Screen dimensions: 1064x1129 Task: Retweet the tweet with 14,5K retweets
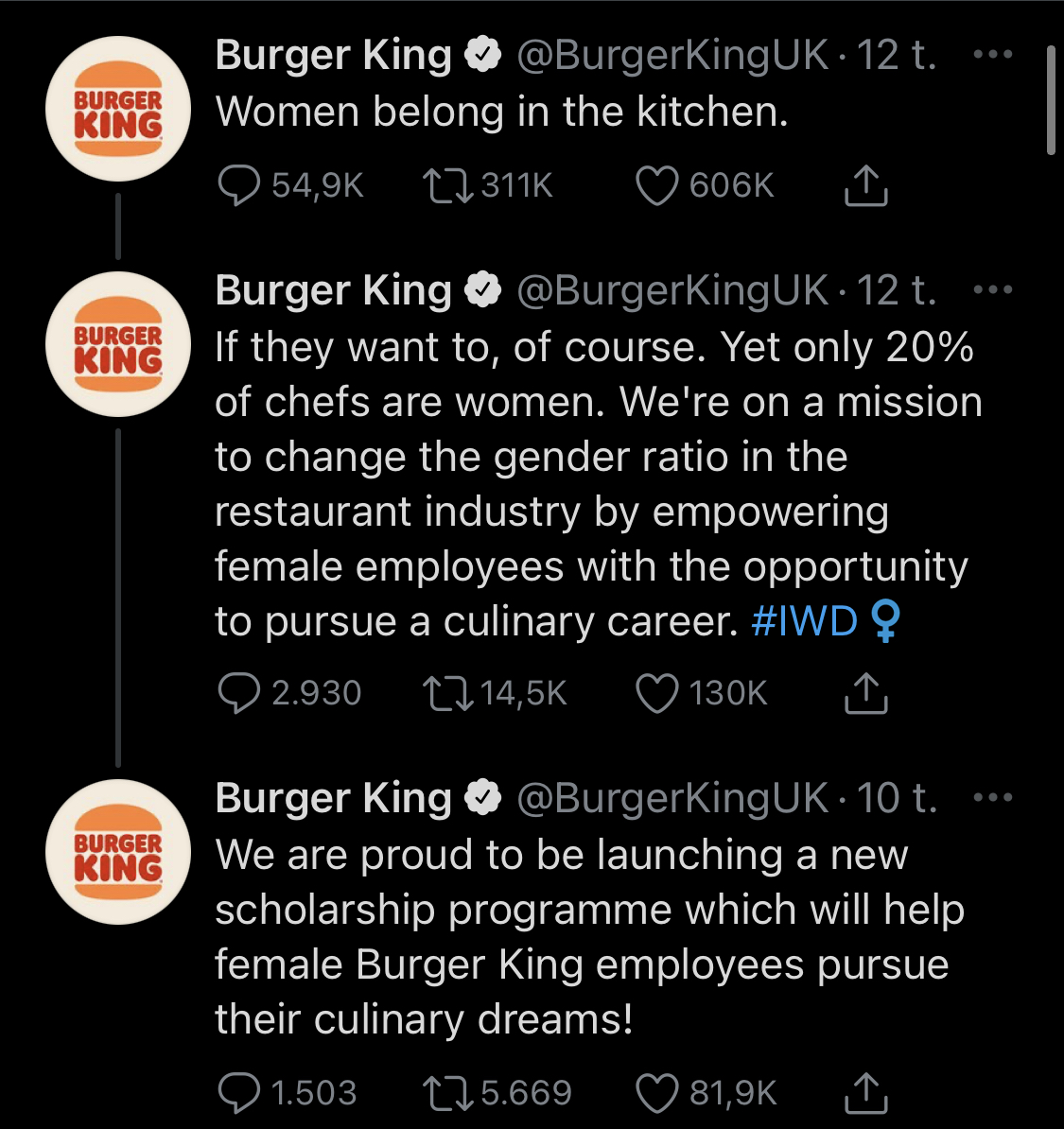click(447, 694)
